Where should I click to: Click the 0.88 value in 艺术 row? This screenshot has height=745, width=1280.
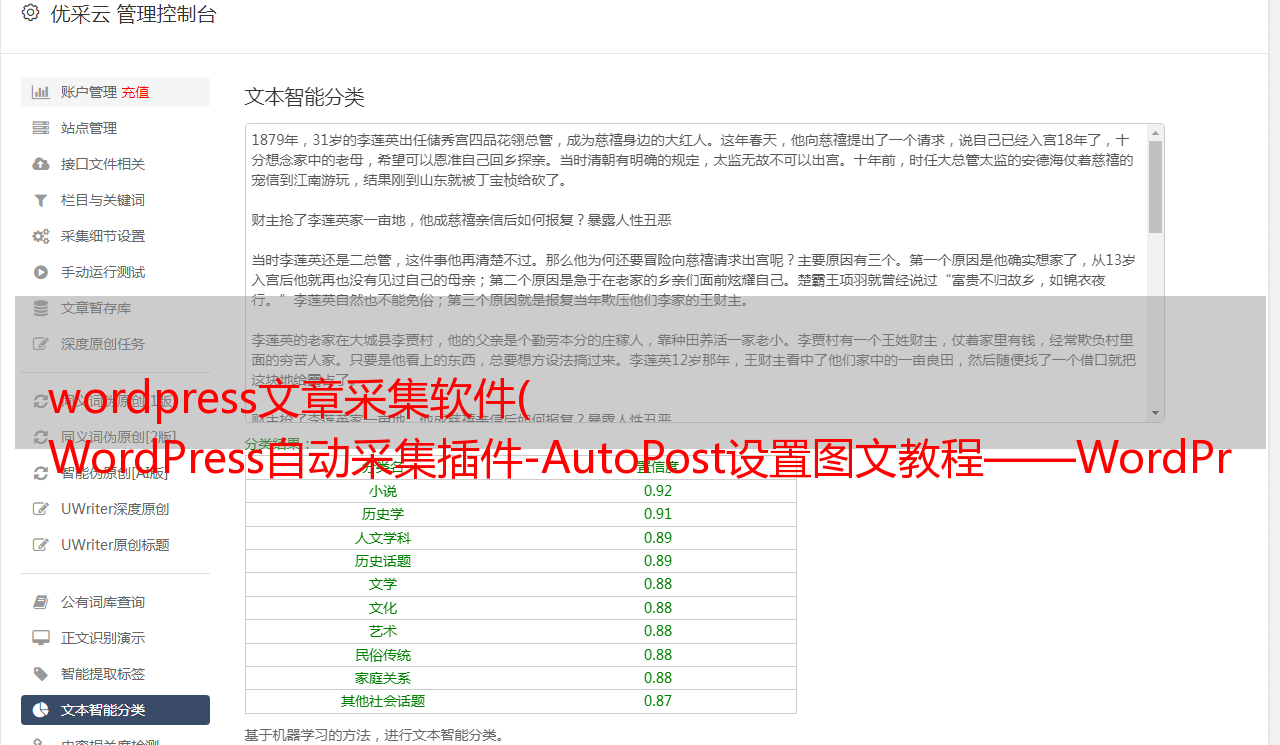coord(658,631)
